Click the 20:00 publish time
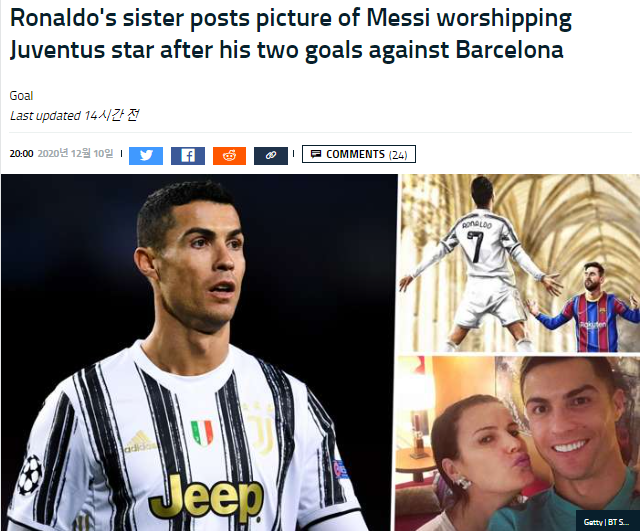This screenshot has height=531, width=640. click(x=21, y=153)
